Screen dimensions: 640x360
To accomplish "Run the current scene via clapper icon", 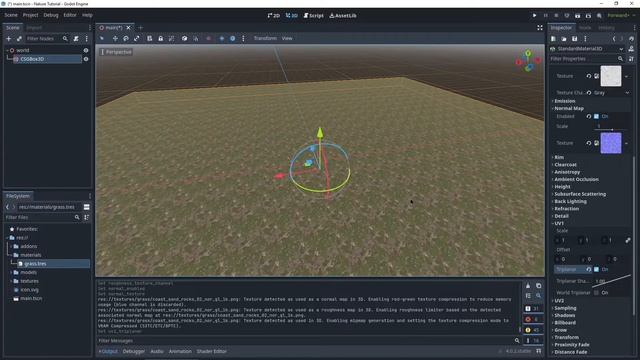I will (x=578, y=16).
